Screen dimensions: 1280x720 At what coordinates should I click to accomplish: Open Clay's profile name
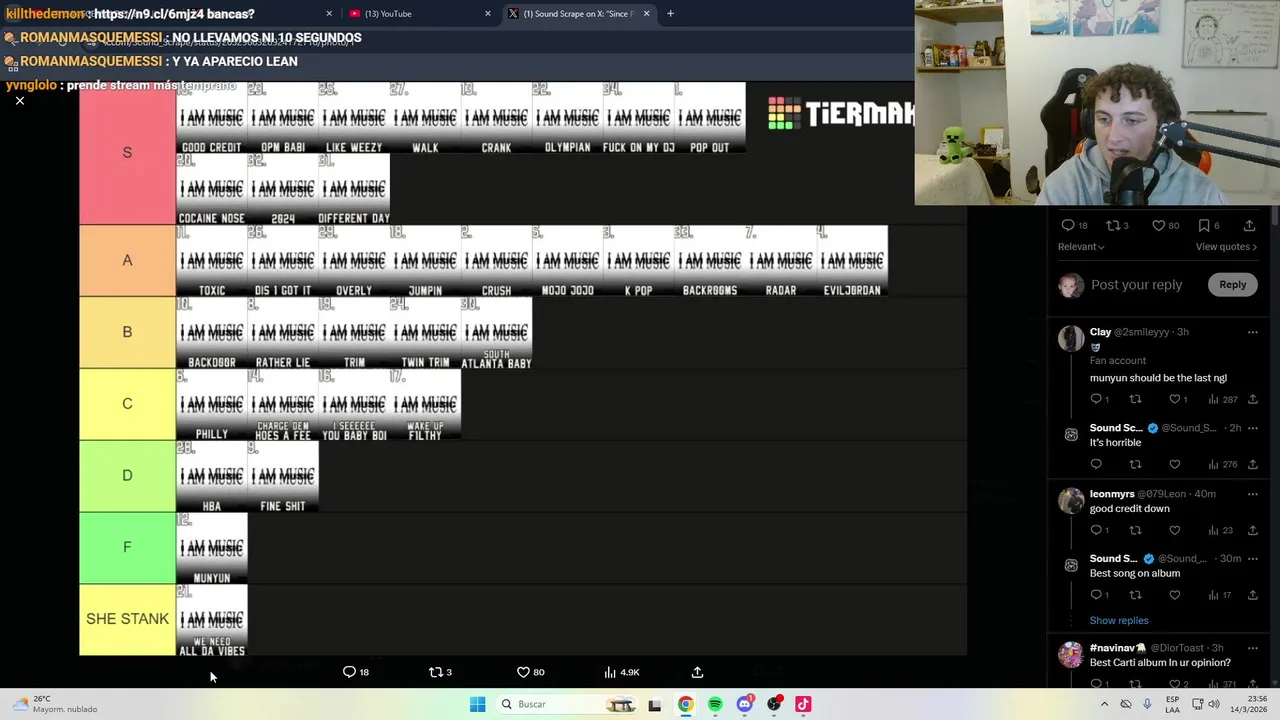pyautogui.click(x=1100, y=332)
